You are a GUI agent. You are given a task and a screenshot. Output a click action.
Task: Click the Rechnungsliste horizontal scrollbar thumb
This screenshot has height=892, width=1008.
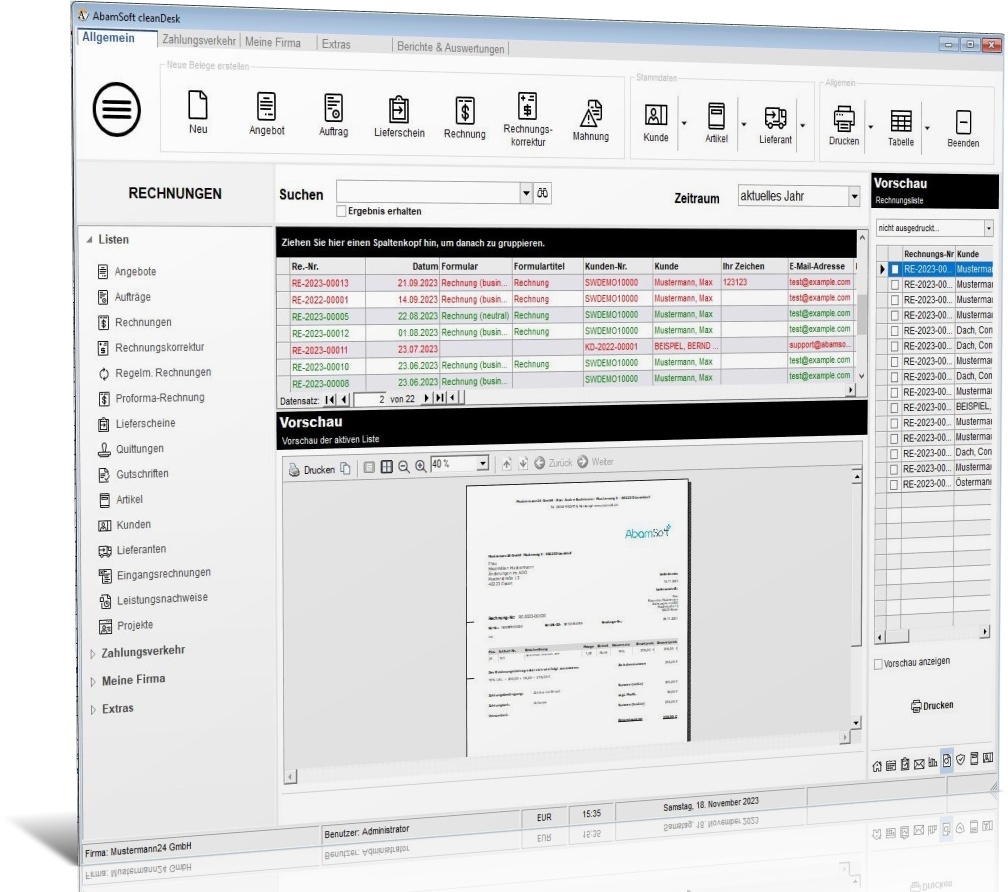(896, 636)
